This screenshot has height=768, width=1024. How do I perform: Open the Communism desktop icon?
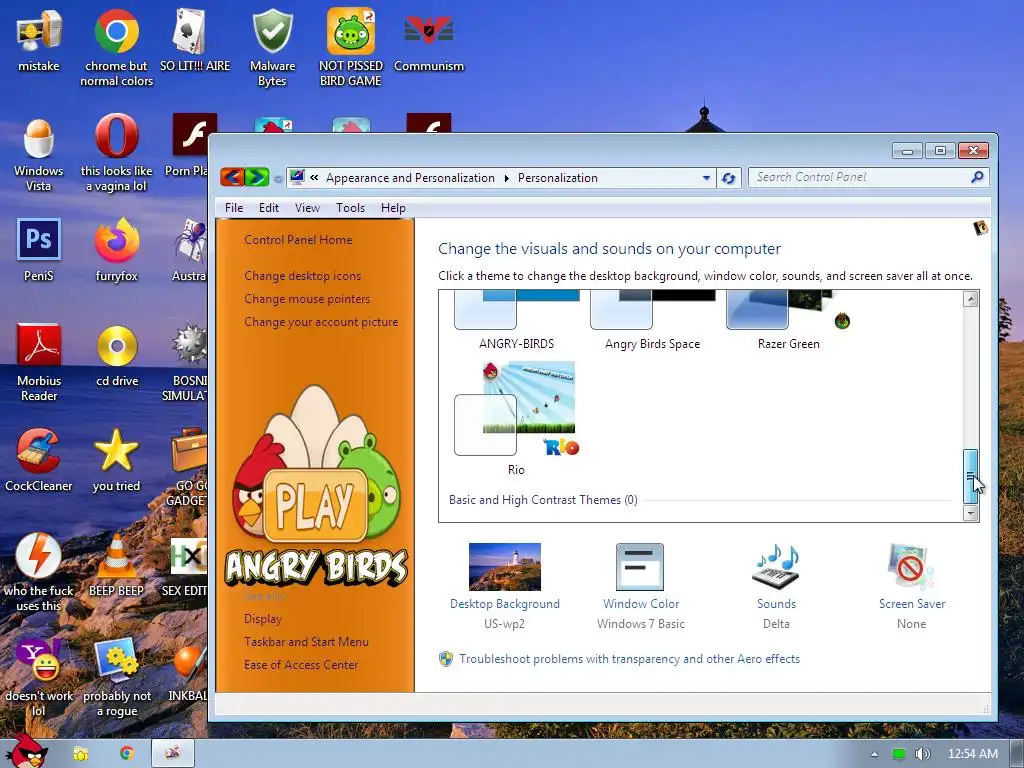click(428, 40)
